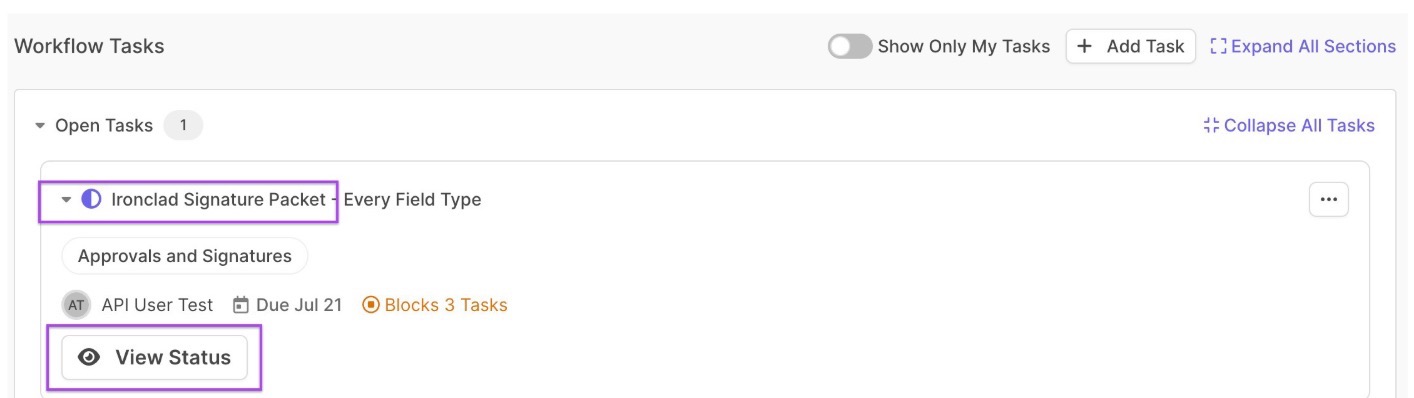Click the collapse arrows icon beside Collapse All Tasks
Viewport: 1414px width, 398px height.
tap(1211, 125)
